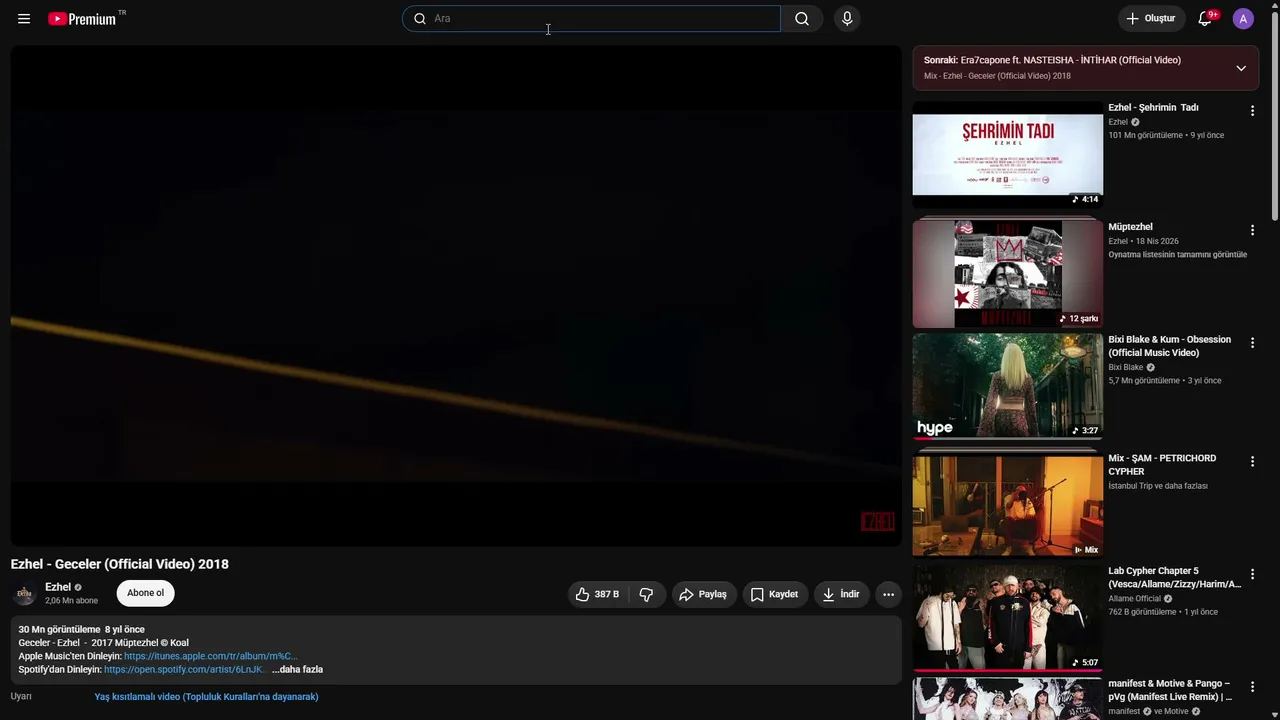Open Şehrimin Tadı video thumbnail
Image resolution: width=1280 pixels, height=720 pixels.
[1008, 154]
